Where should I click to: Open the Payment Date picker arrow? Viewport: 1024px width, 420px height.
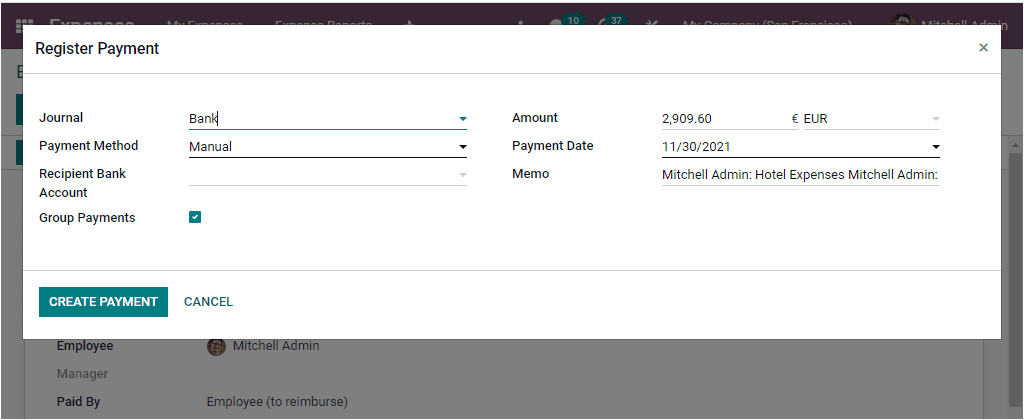[935, 147]
